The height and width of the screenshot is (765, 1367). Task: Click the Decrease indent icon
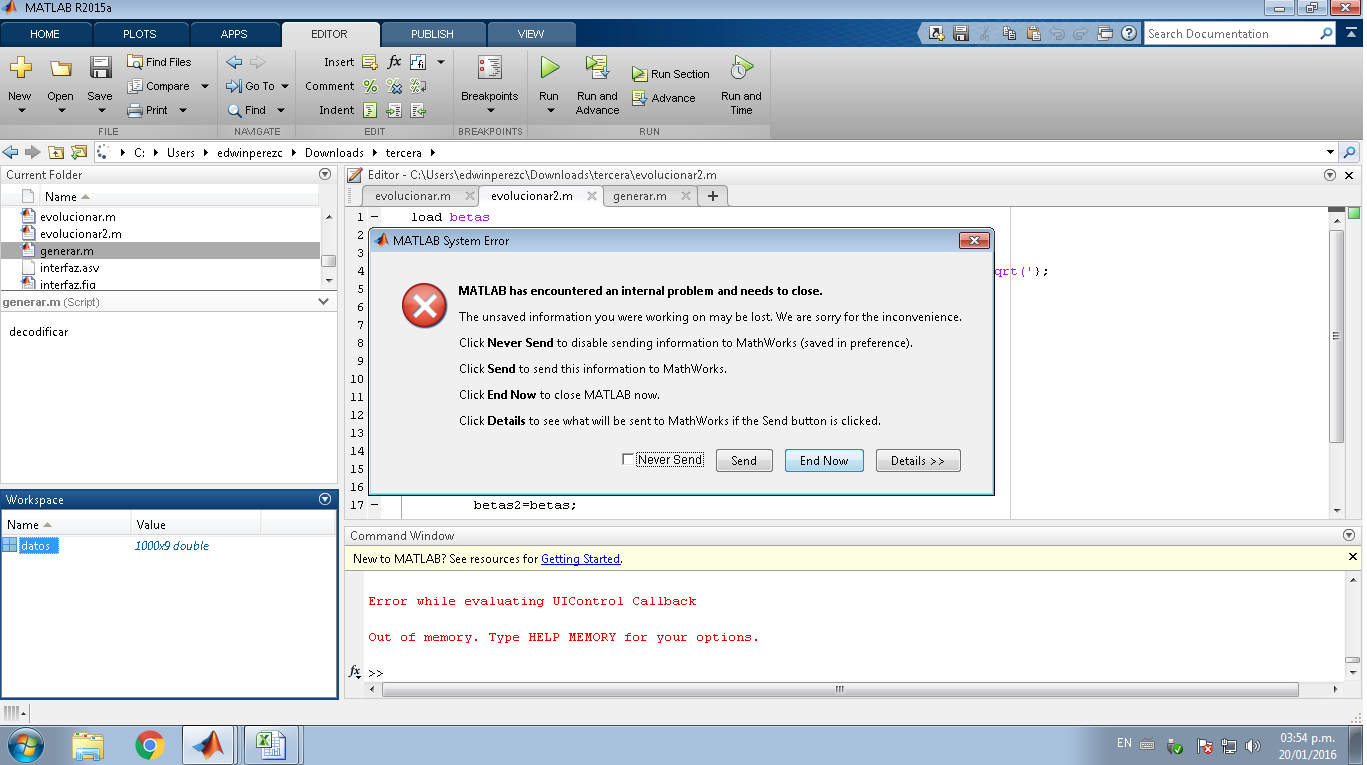(x=418, y=110)
